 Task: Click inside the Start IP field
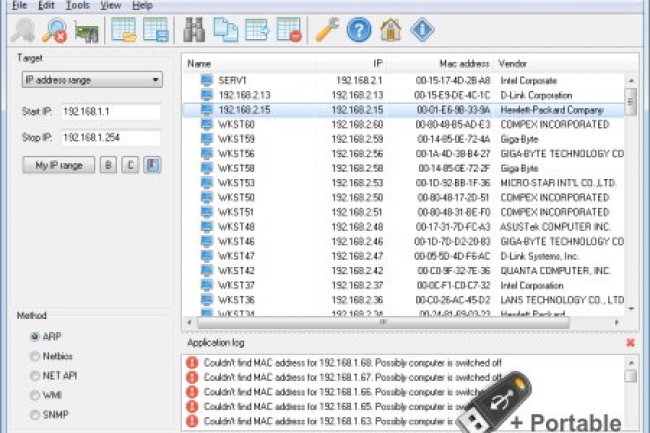click(x=109, y=112)
